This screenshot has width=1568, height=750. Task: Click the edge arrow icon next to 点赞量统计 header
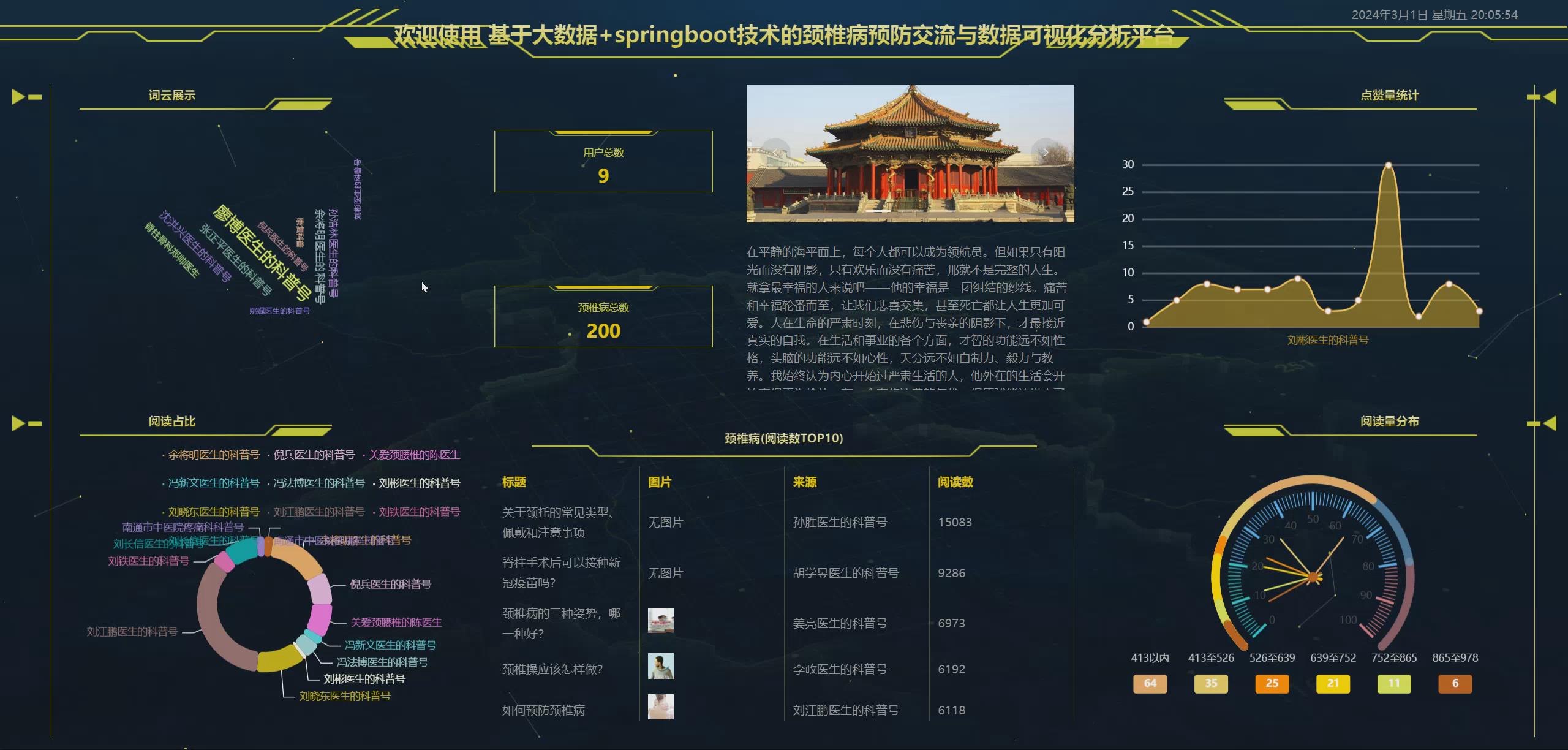[1550, 96]
